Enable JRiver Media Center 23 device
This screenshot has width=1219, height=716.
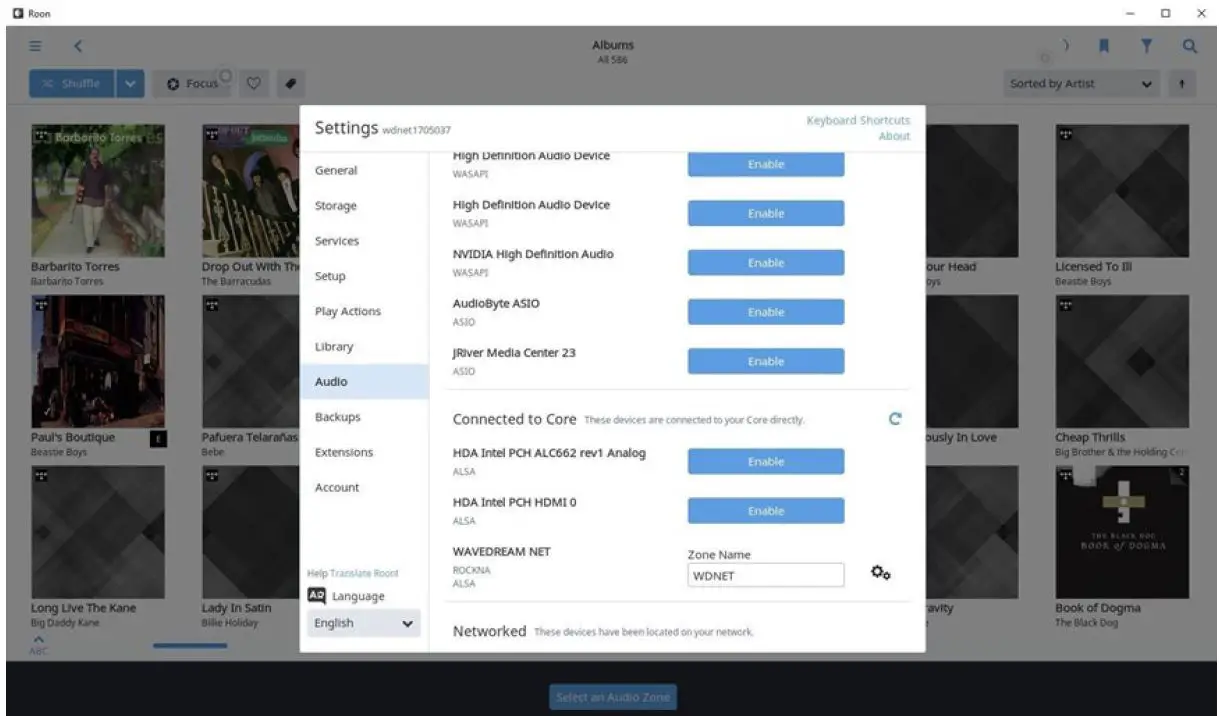pos(766,361)
